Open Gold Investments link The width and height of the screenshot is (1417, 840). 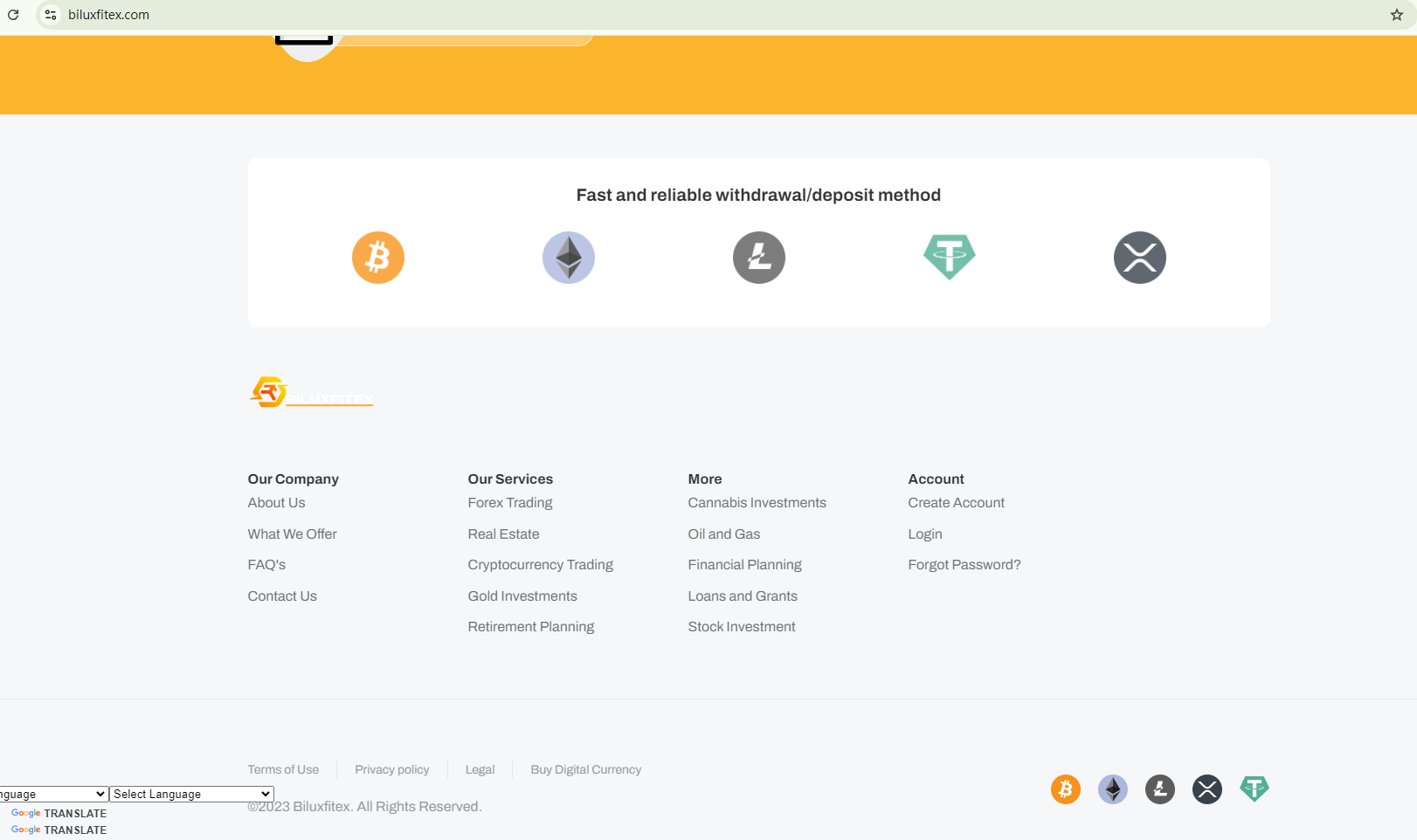(x=522, y=596)
